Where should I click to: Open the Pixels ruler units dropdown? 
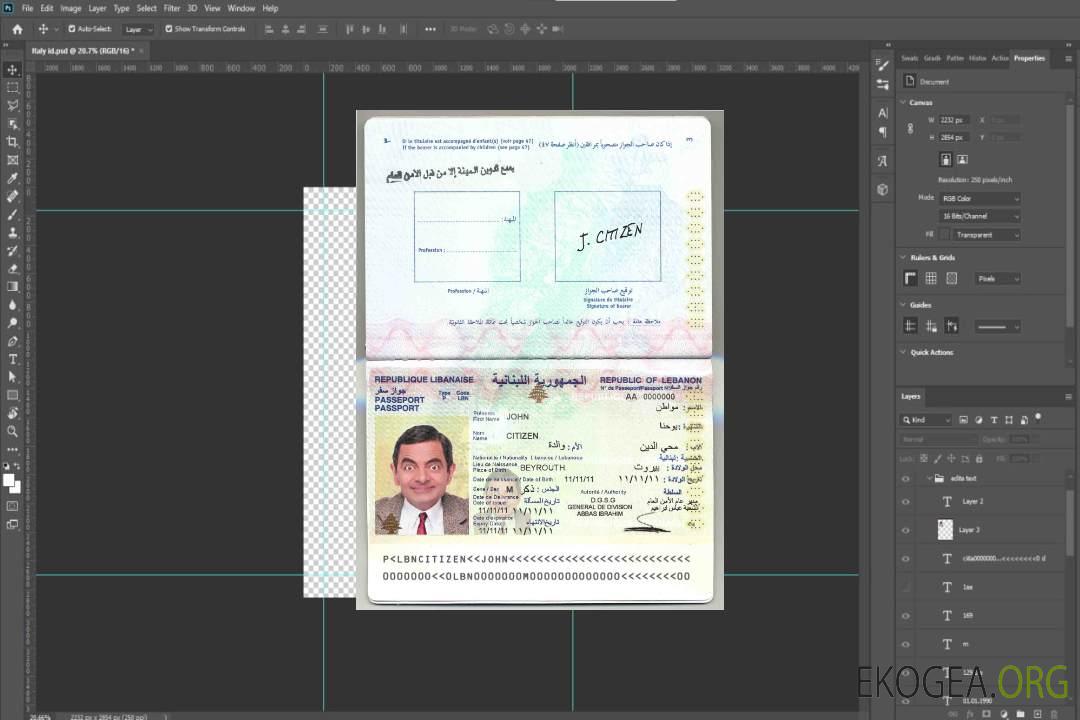[x=998, y=278]
